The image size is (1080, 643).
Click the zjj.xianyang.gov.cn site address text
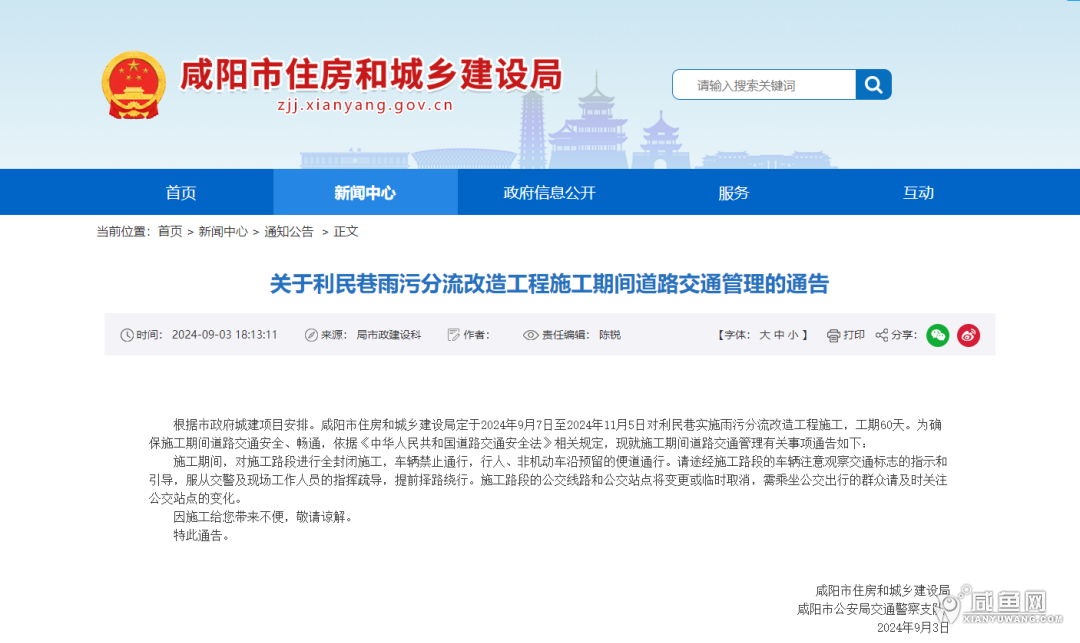tap(365, 105)
